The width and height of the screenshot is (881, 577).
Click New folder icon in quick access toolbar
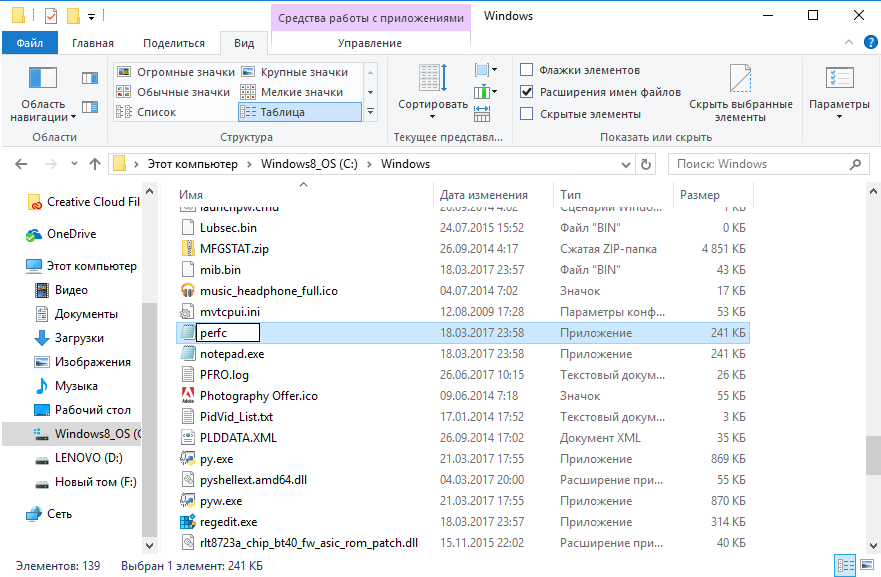tap(73, 16)
